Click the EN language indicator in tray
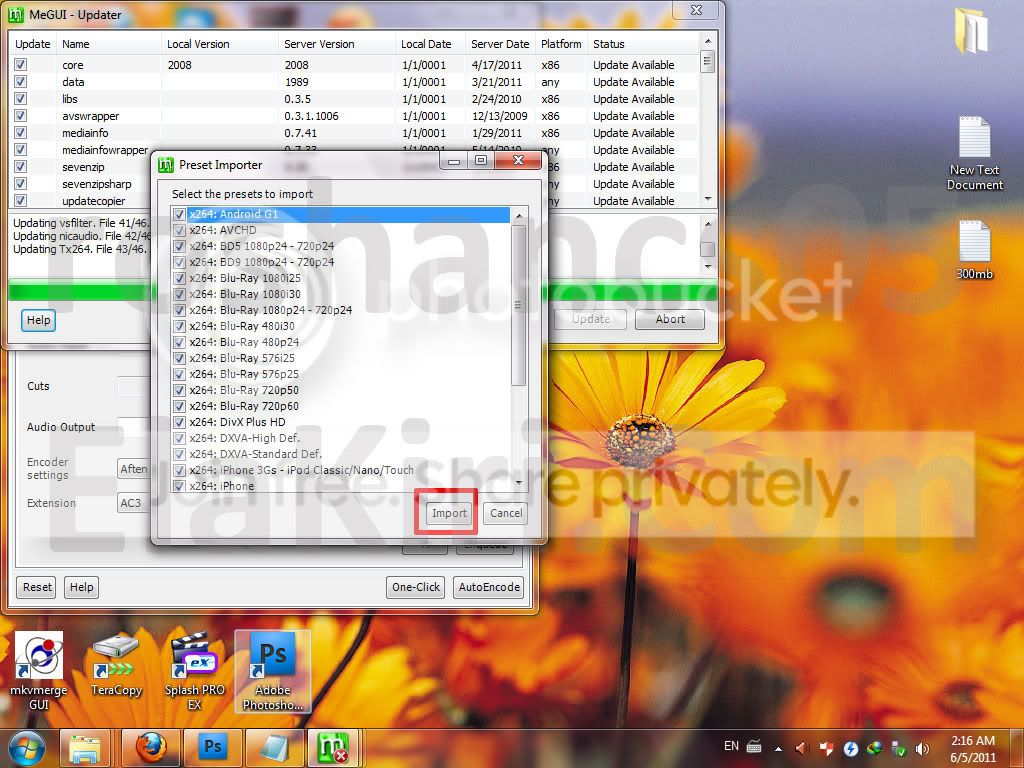Viewport: 1024px width, 768px height. pyautogui.click(x=731, y=746)
